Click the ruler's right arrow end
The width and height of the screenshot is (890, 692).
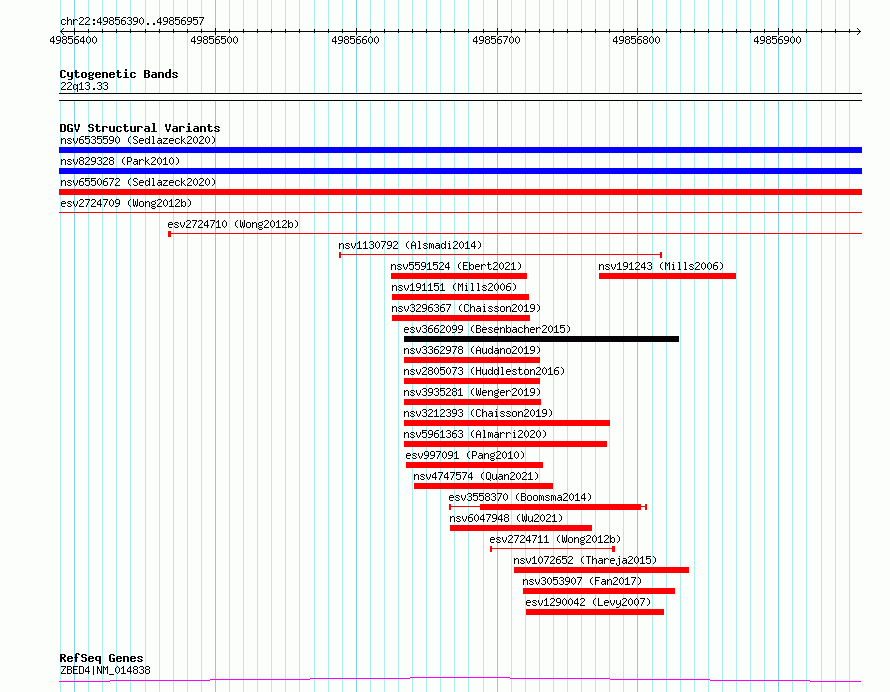pyautogui.click(x=858, y=31)
